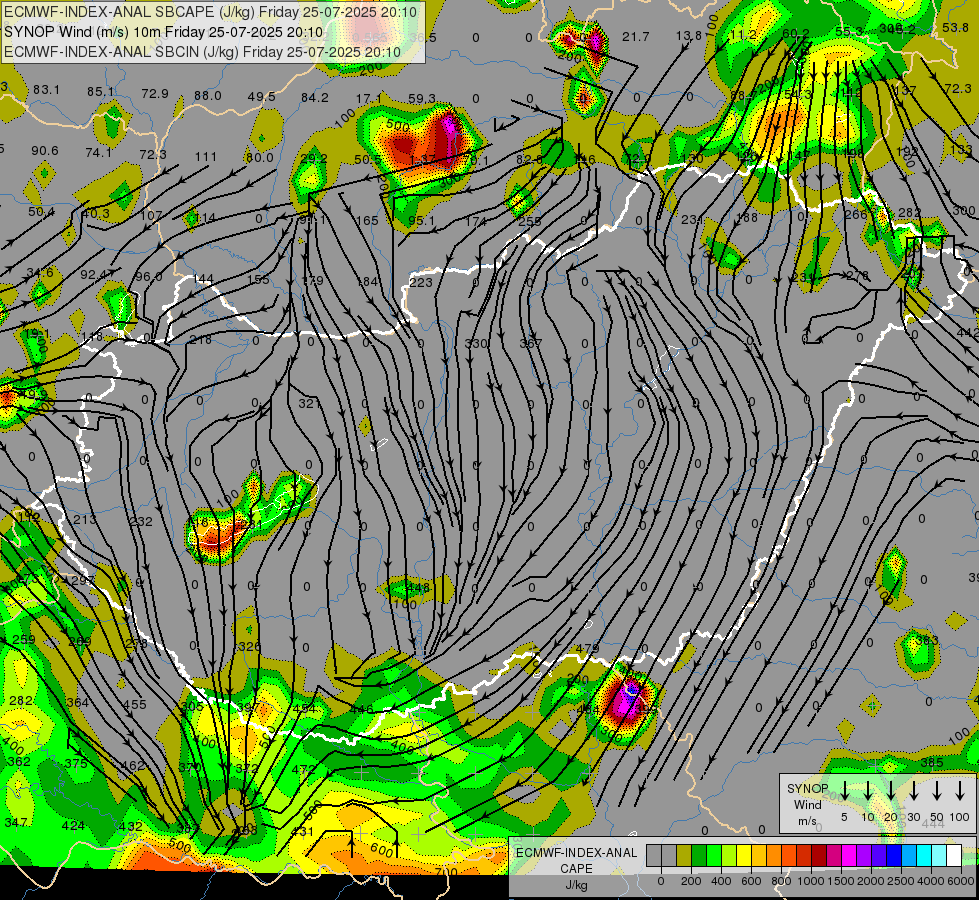
Task: Click the 1500 tick label on CAPE scale
Action: click(841, 881)
